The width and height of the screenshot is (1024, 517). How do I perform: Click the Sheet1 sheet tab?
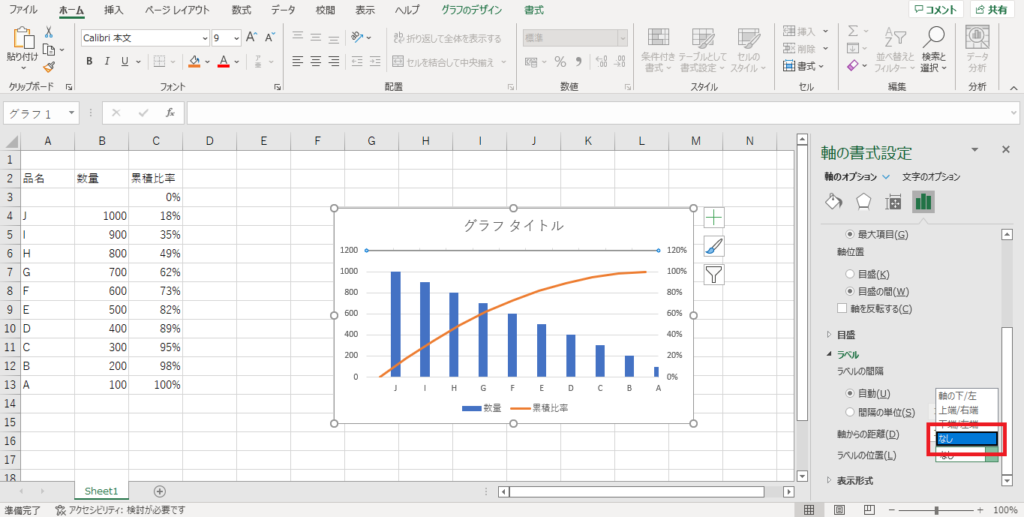click(101, 491)
